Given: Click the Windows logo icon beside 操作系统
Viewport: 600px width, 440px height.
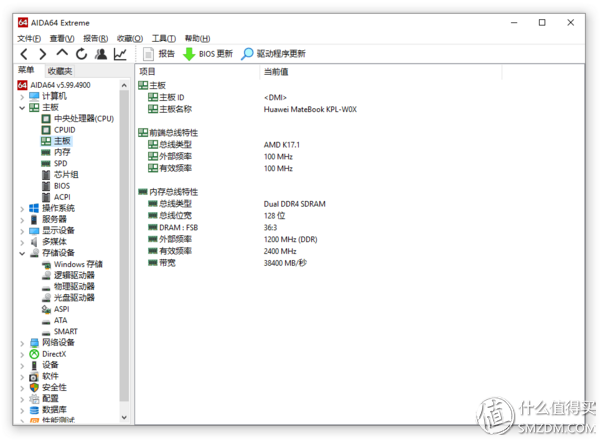Looking at the screenshot, I should (34, 208).
